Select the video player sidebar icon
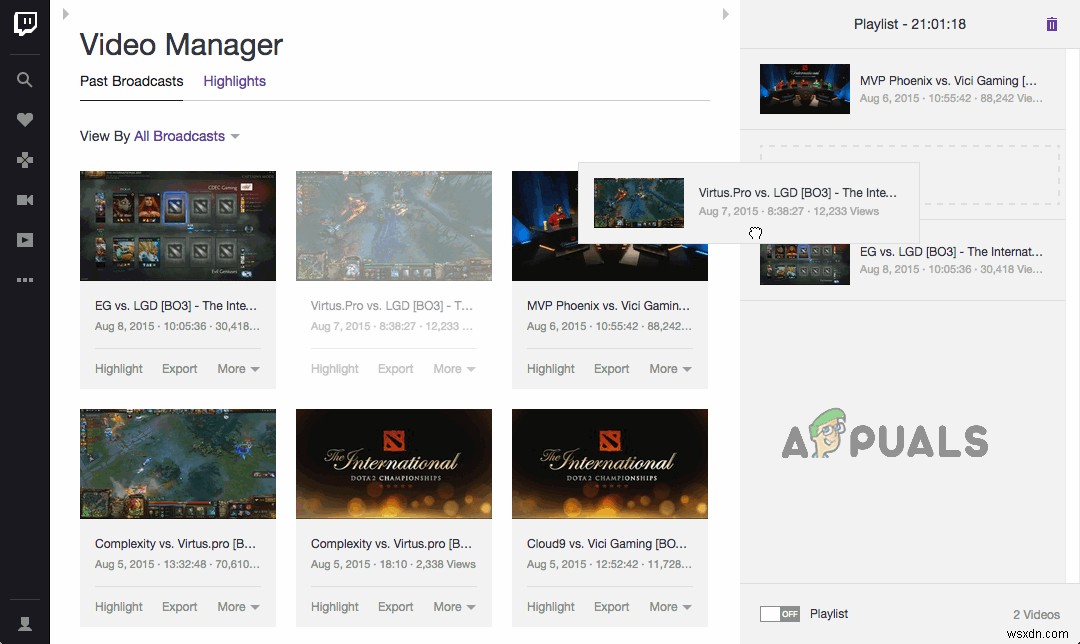Image resolution: width=1080 pixels, height=644 pixels. 24,240
